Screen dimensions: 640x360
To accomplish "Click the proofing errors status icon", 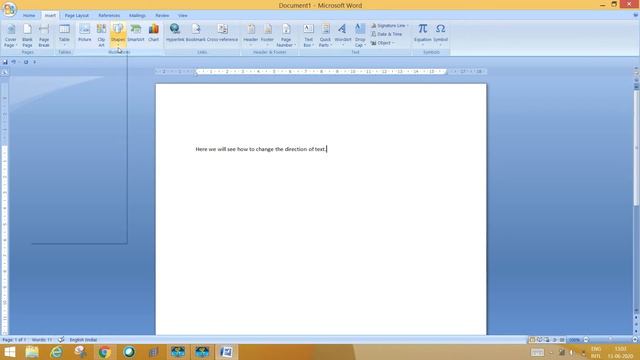I will tap(61, 340).
